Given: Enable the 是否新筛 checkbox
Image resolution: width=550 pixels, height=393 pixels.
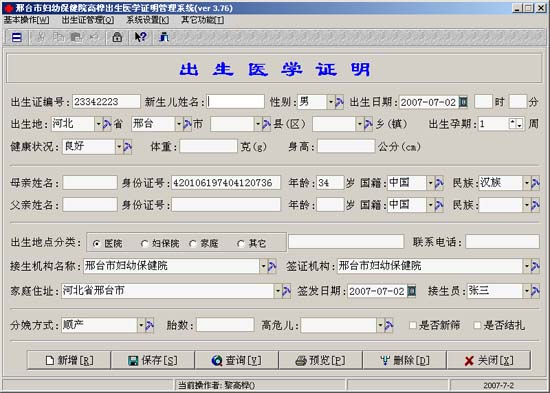Looking at the screenshot, I should pyautogui.click(x=413, y=325).
